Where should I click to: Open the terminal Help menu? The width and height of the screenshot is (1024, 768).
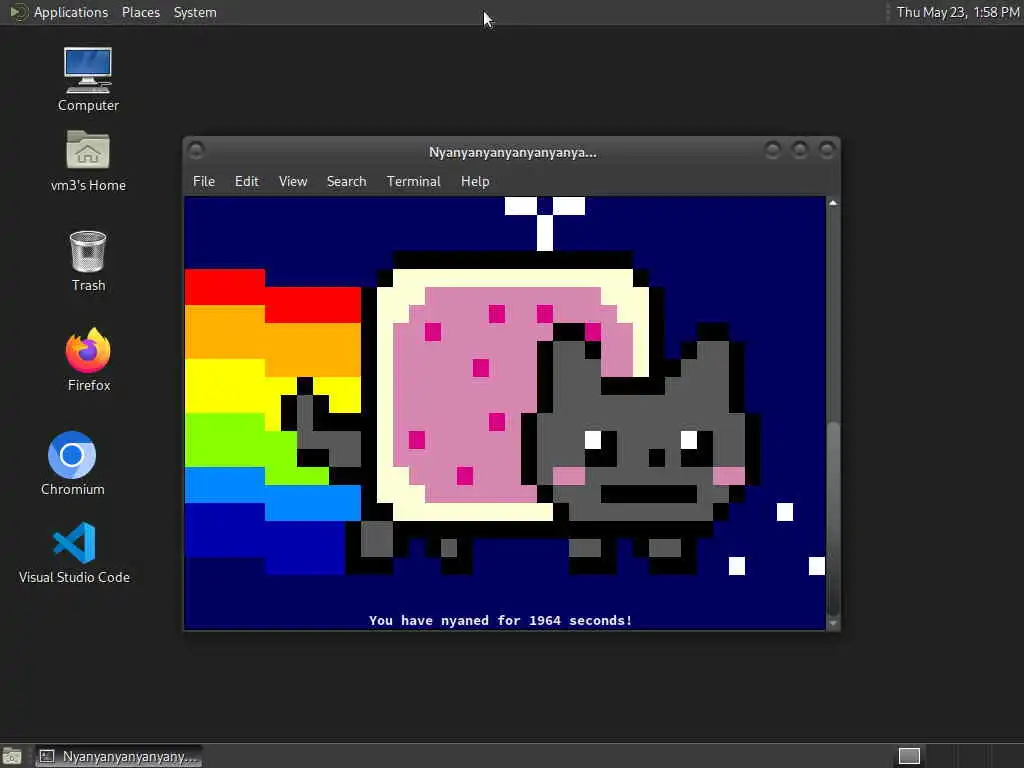(475, 182)
